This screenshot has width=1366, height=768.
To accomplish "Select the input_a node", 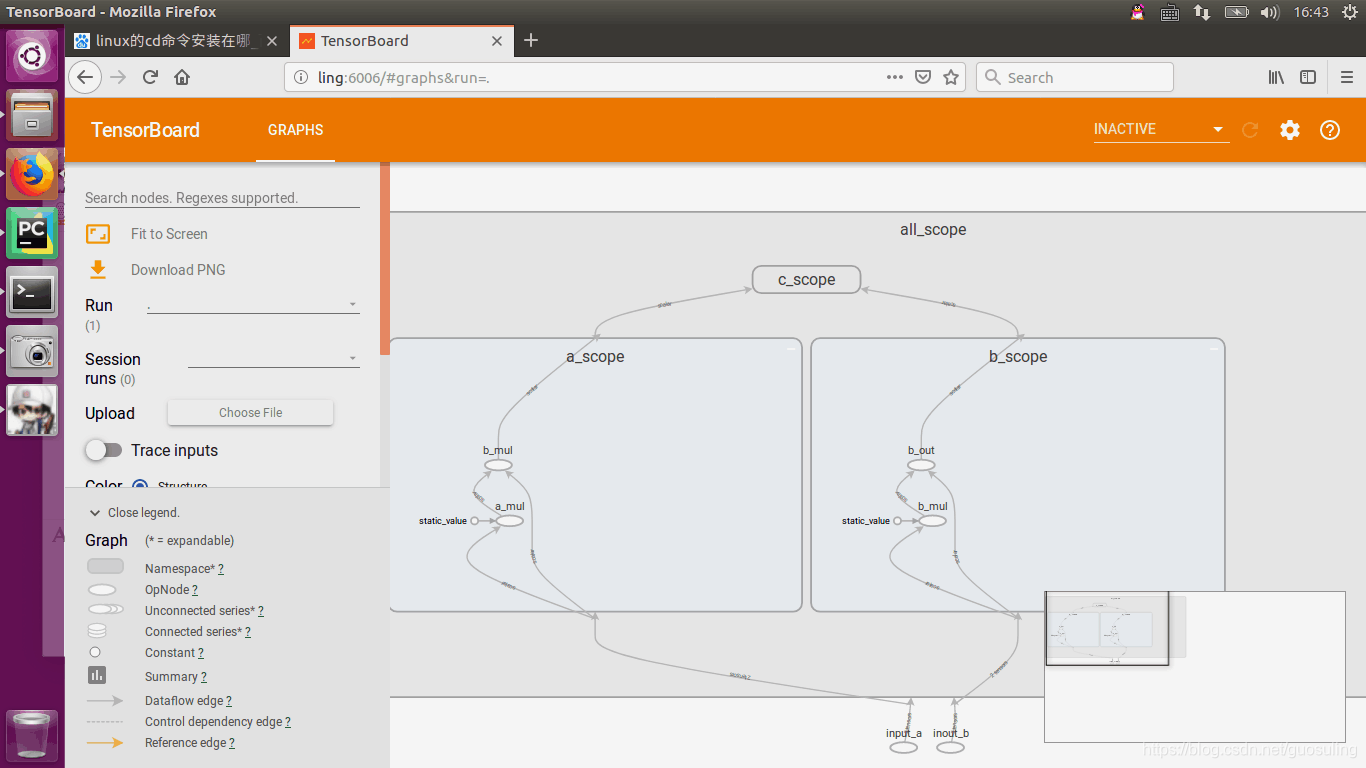I will tap(904, 748).
